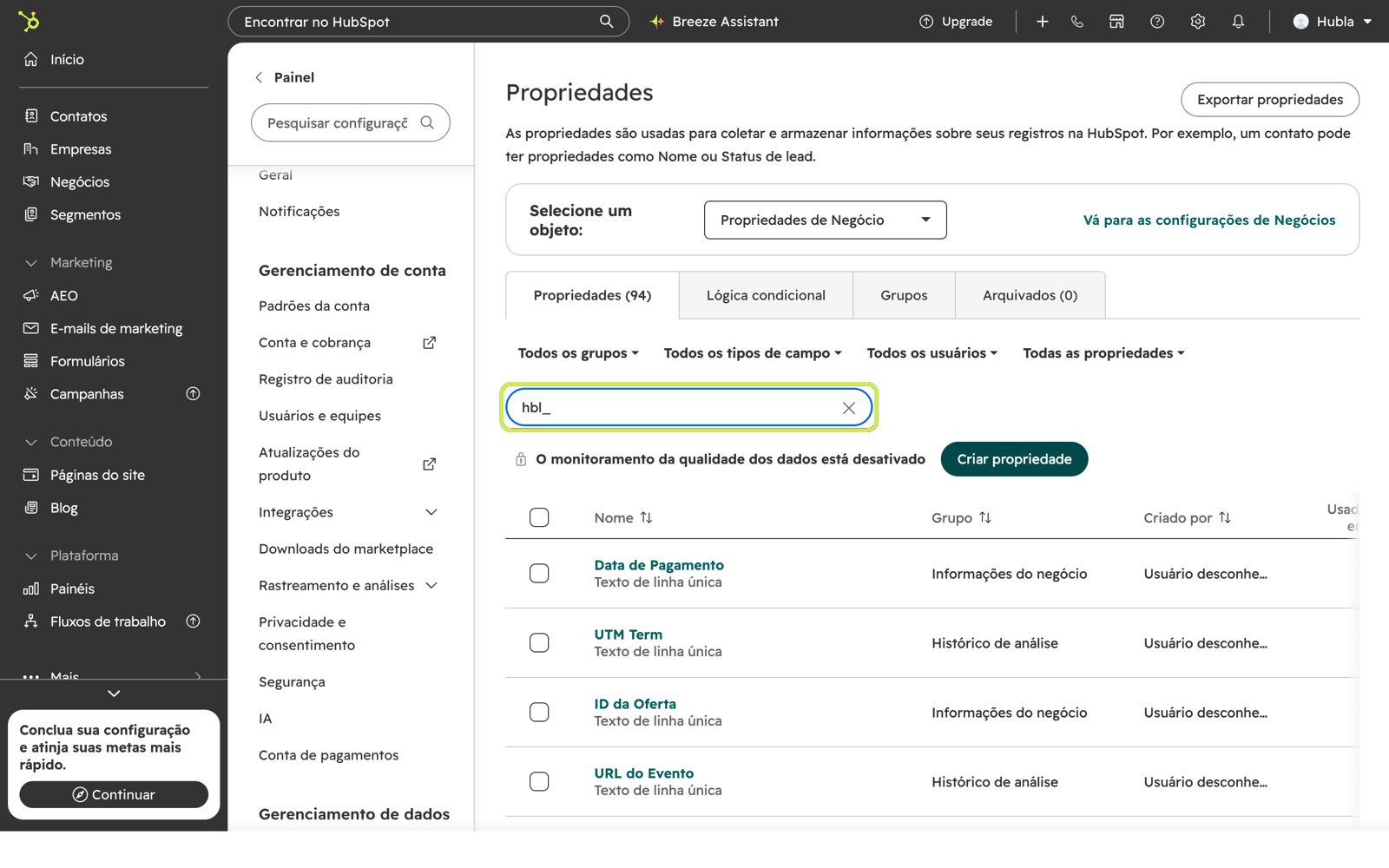Image resolution: width=1389 pixels, height=868 pixels.
Task: Focus the Encontrar no HubSpot search box
Action: pos(428,21)
